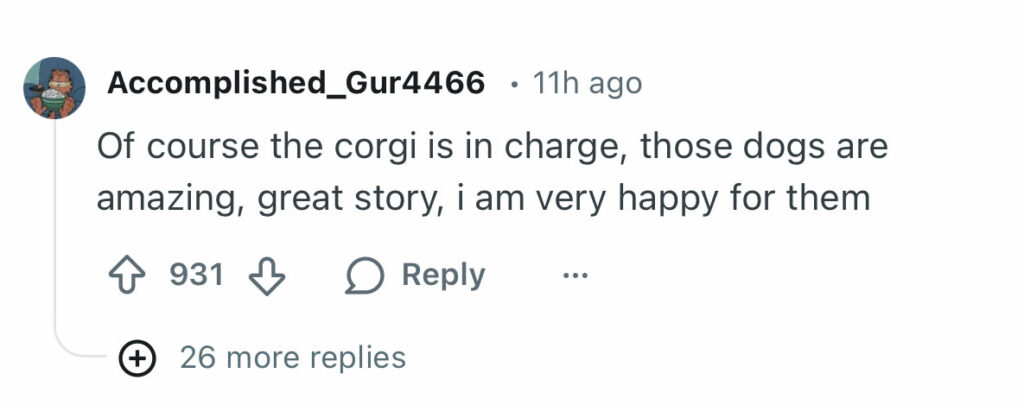Click the 931 vote count
Viewport: 1024px width, 405px height.
tap(196, 275)
